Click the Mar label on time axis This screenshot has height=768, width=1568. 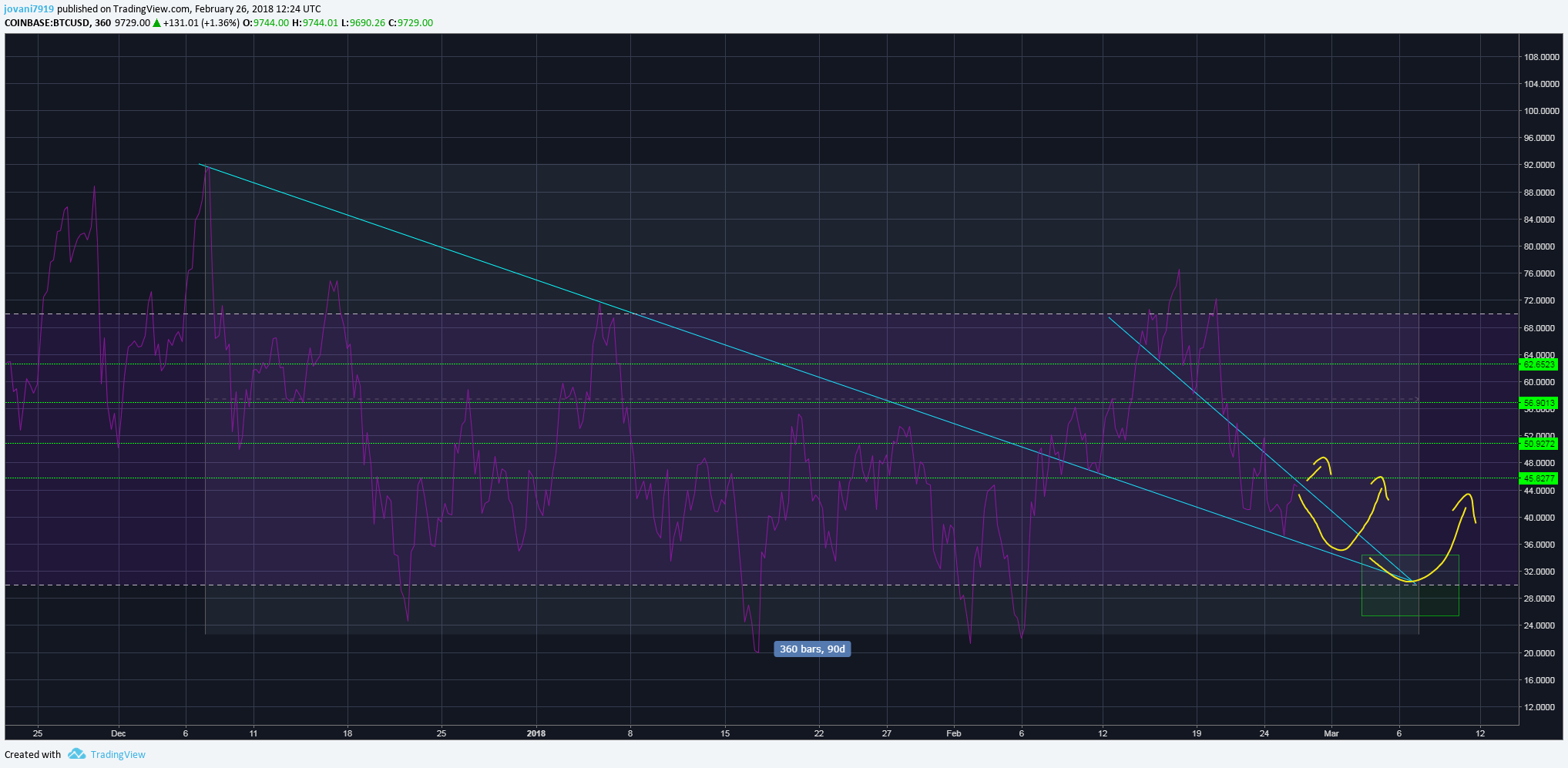click(x=1331, y=733)
